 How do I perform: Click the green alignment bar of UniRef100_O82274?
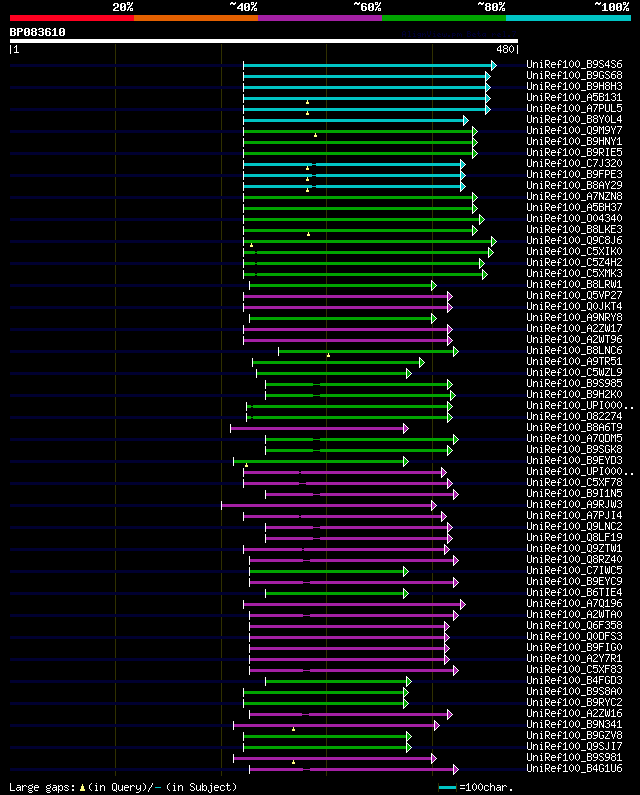point(349,418)
